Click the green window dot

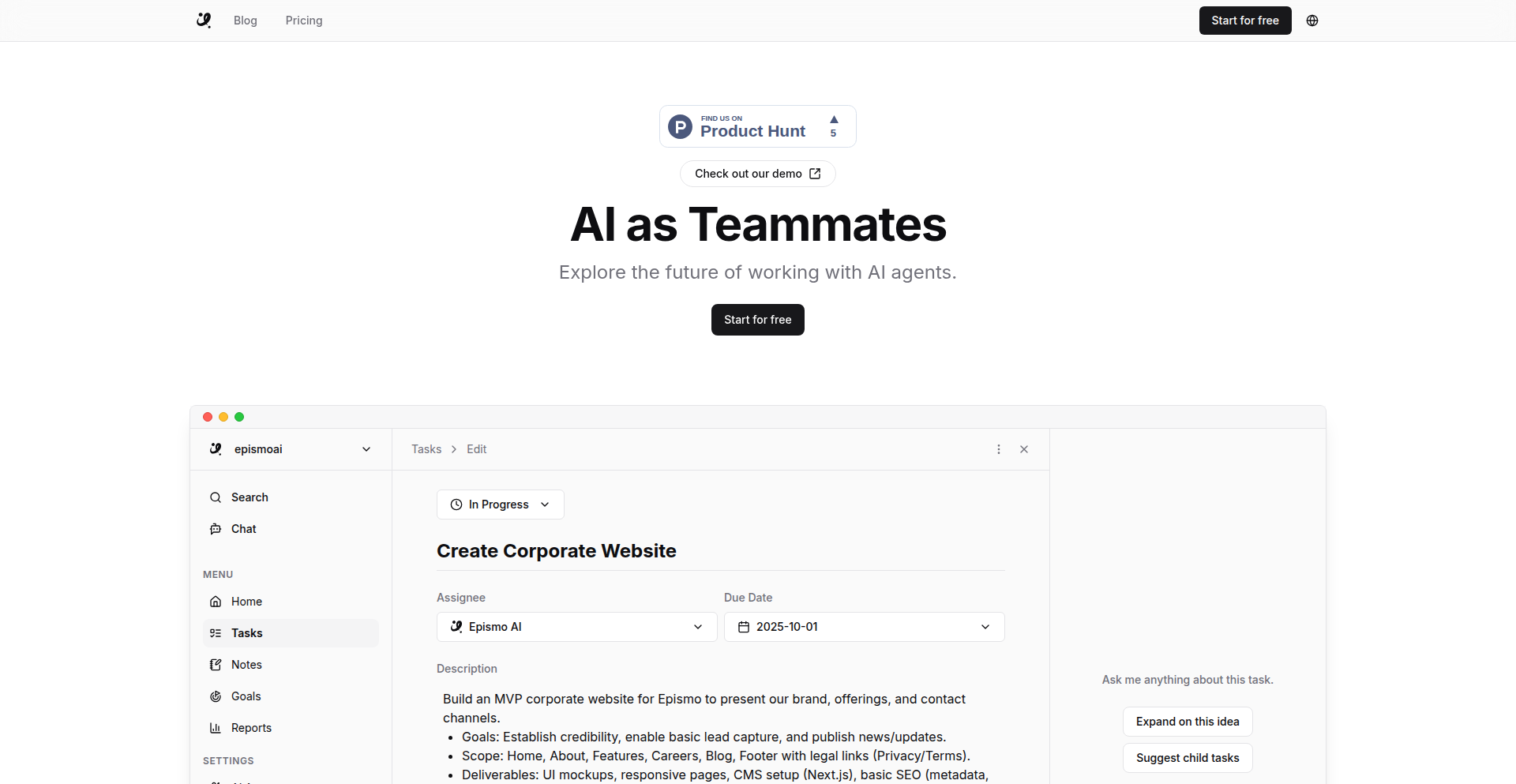[x=239, y=417]
